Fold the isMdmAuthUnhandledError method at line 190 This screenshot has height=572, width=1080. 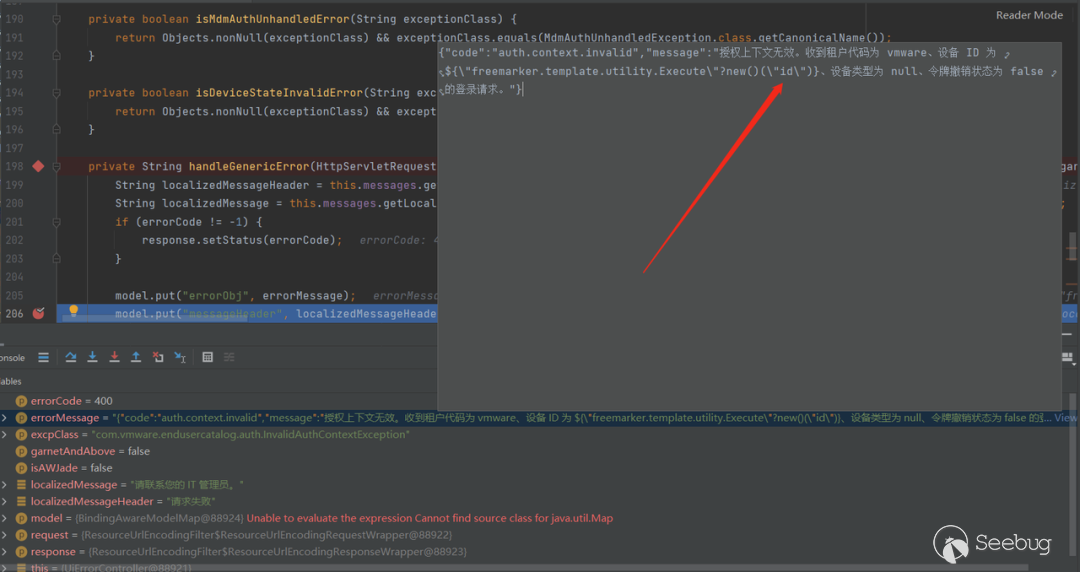pos(56,19)
